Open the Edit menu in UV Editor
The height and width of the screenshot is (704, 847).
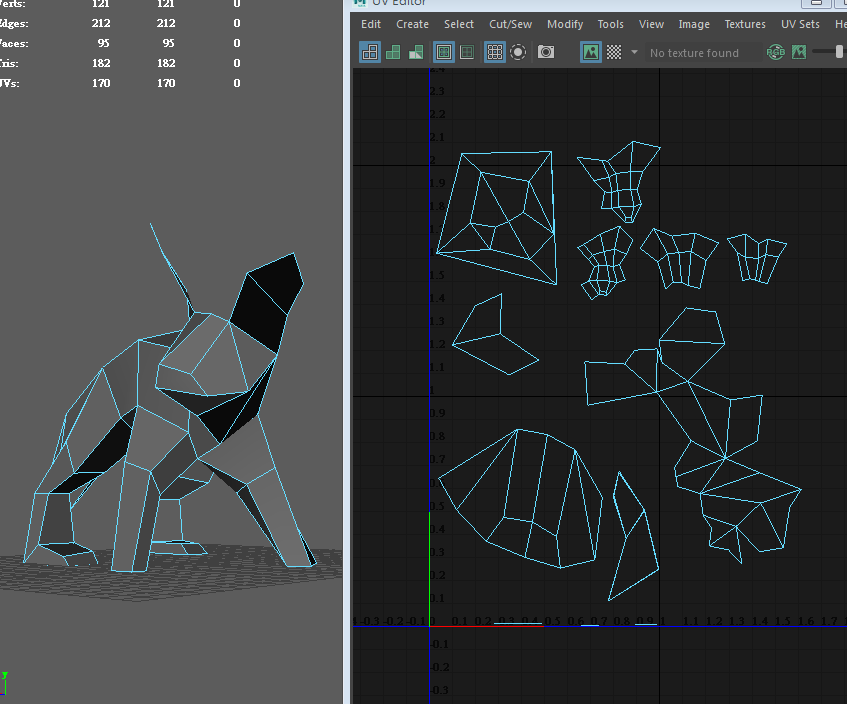371,24
